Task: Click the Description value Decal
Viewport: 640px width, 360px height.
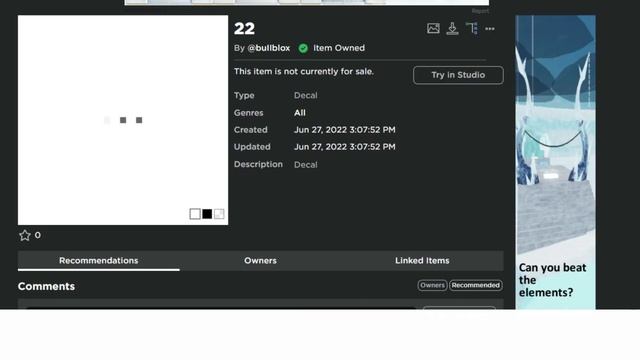Action: pyautogui.click(x=305, y=165)
